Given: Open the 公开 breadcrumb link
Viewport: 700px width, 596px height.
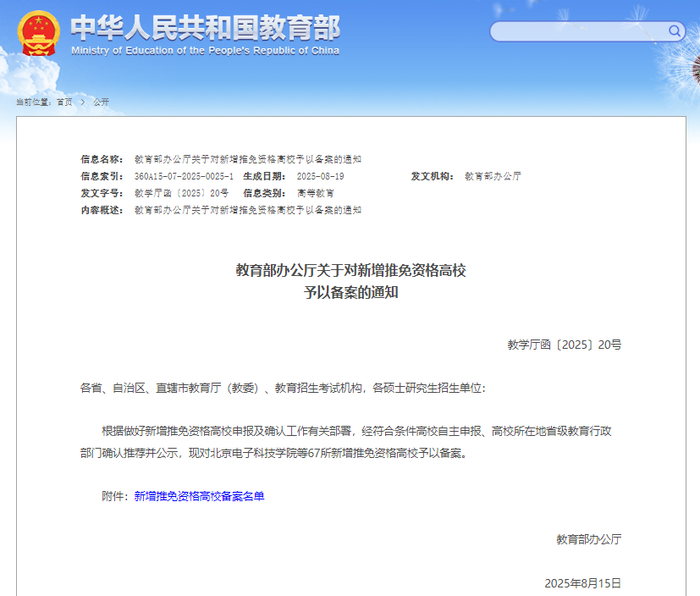Looking at the screenshot, I should point(101,102).
